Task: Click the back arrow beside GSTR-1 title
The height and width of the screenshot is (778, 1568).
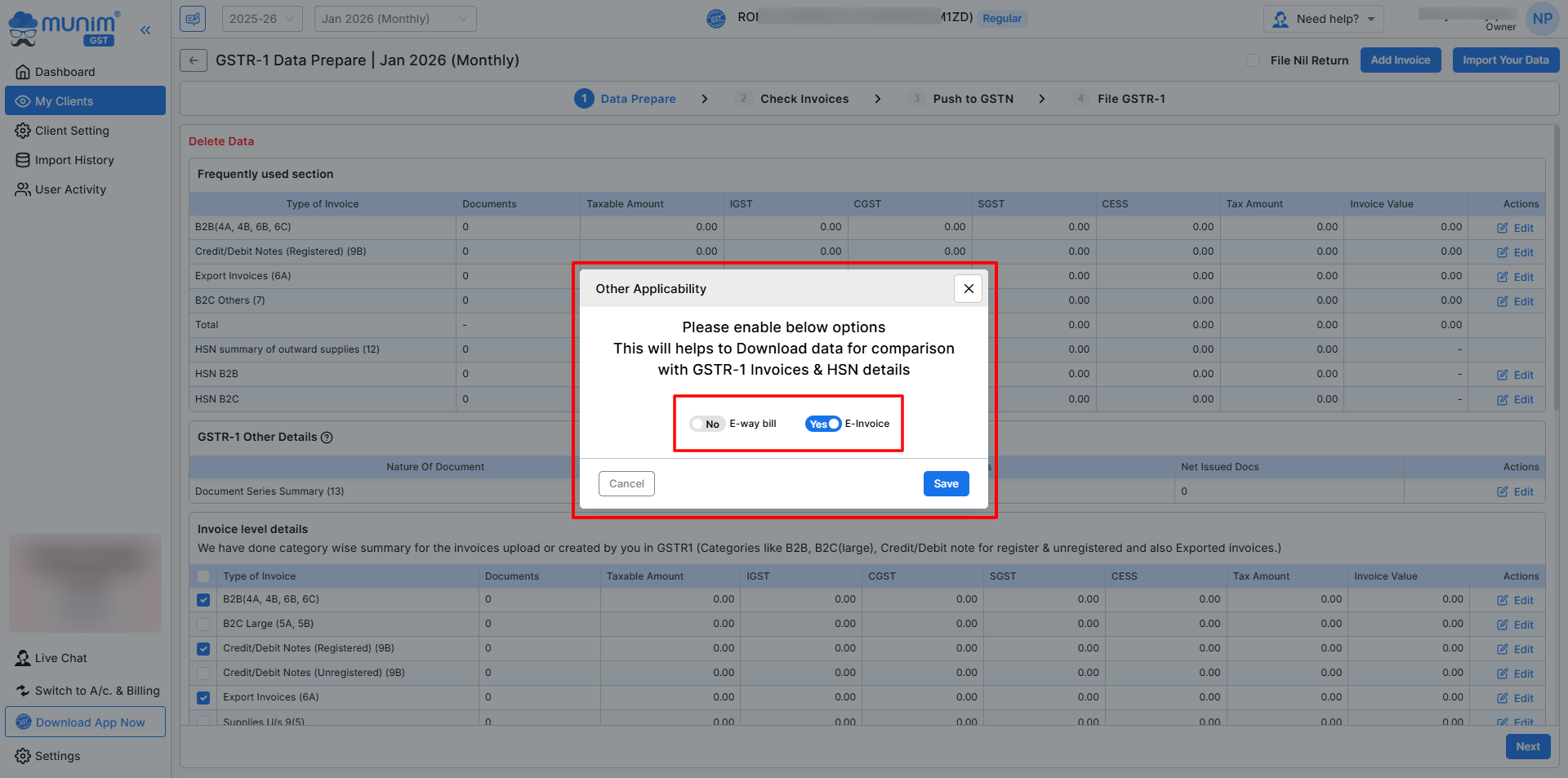Action: (x=194, y=60)
